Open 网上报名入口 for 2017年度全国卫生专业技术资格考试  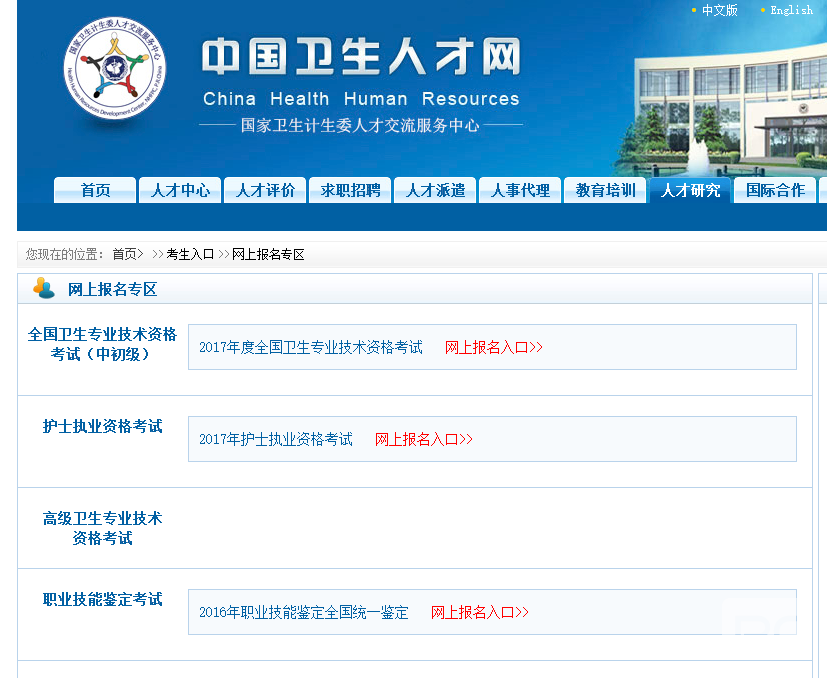coord(494,347)
